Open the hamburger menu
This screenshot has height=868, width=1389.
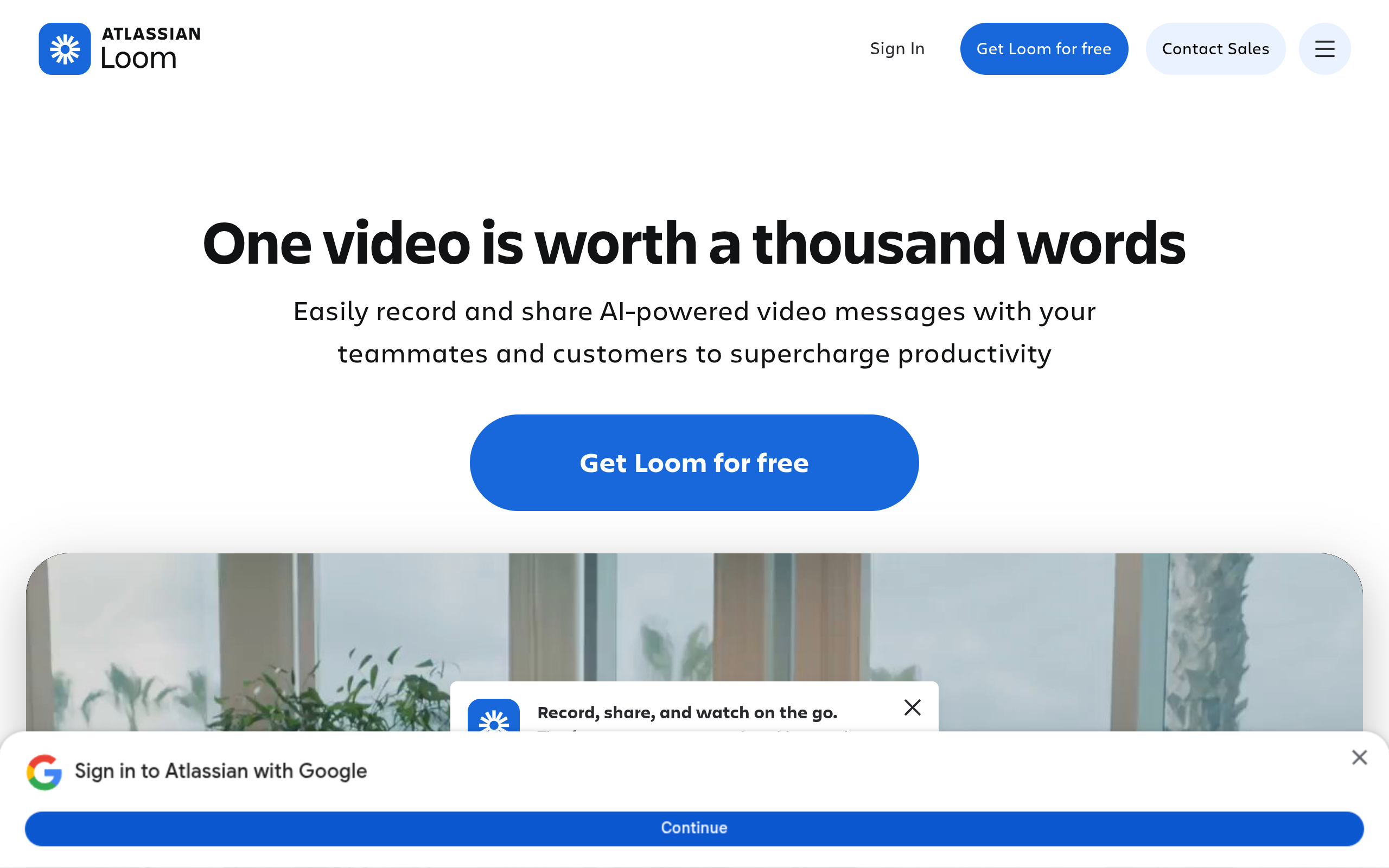[x=1325, y=49]
